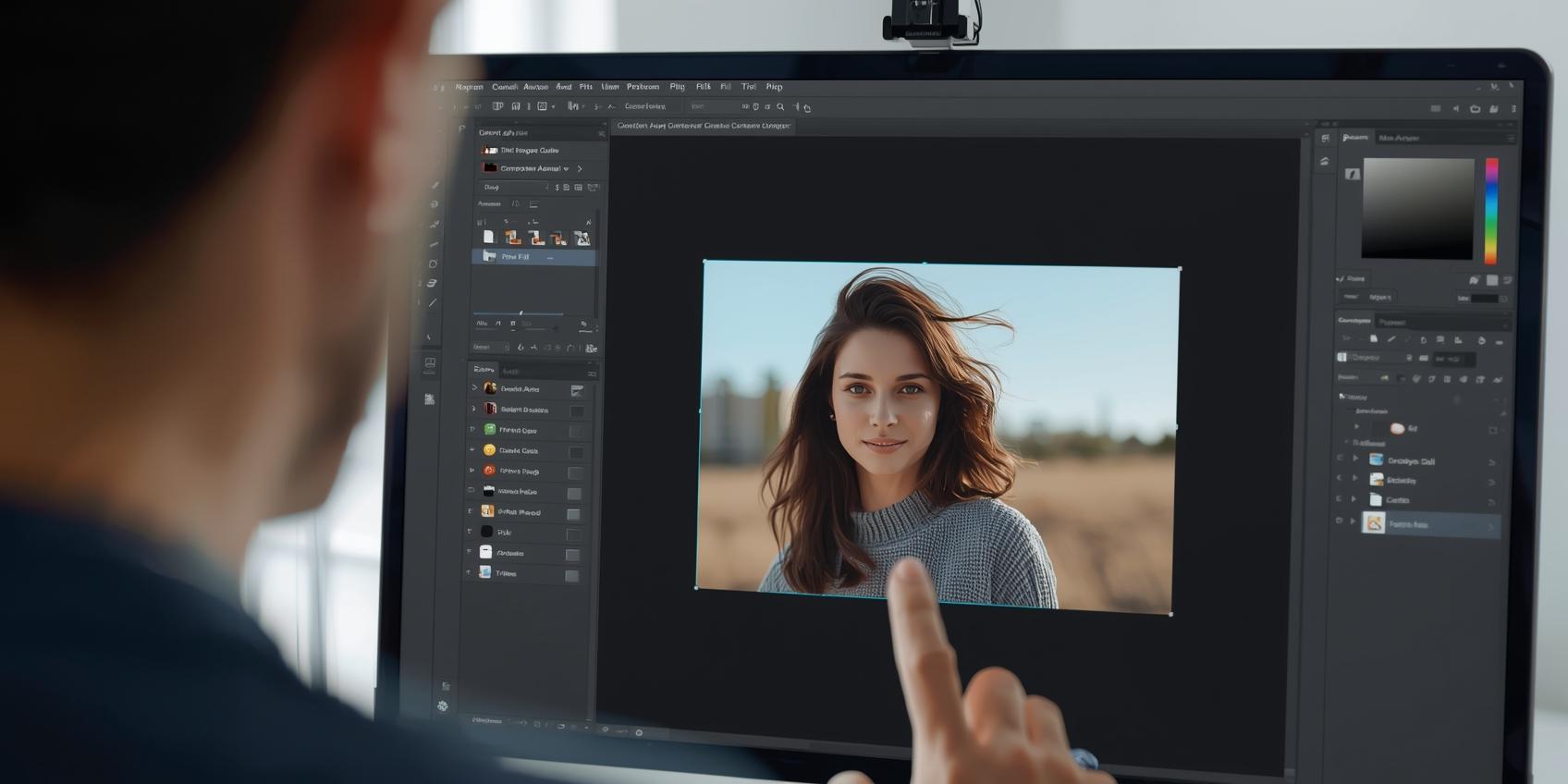Open the "Plig" menu in the menu bar
Image resolution: width=1568 pixels, height=784 pixels.
coord(678,87)
